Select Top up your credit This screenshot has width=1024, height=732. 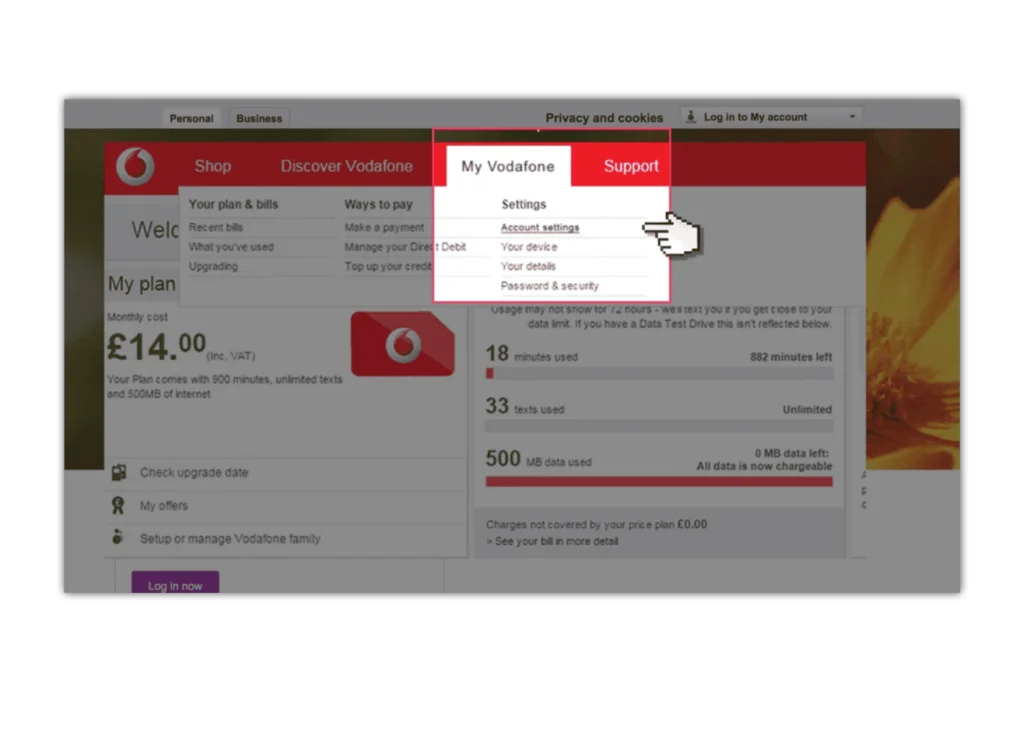388,266
